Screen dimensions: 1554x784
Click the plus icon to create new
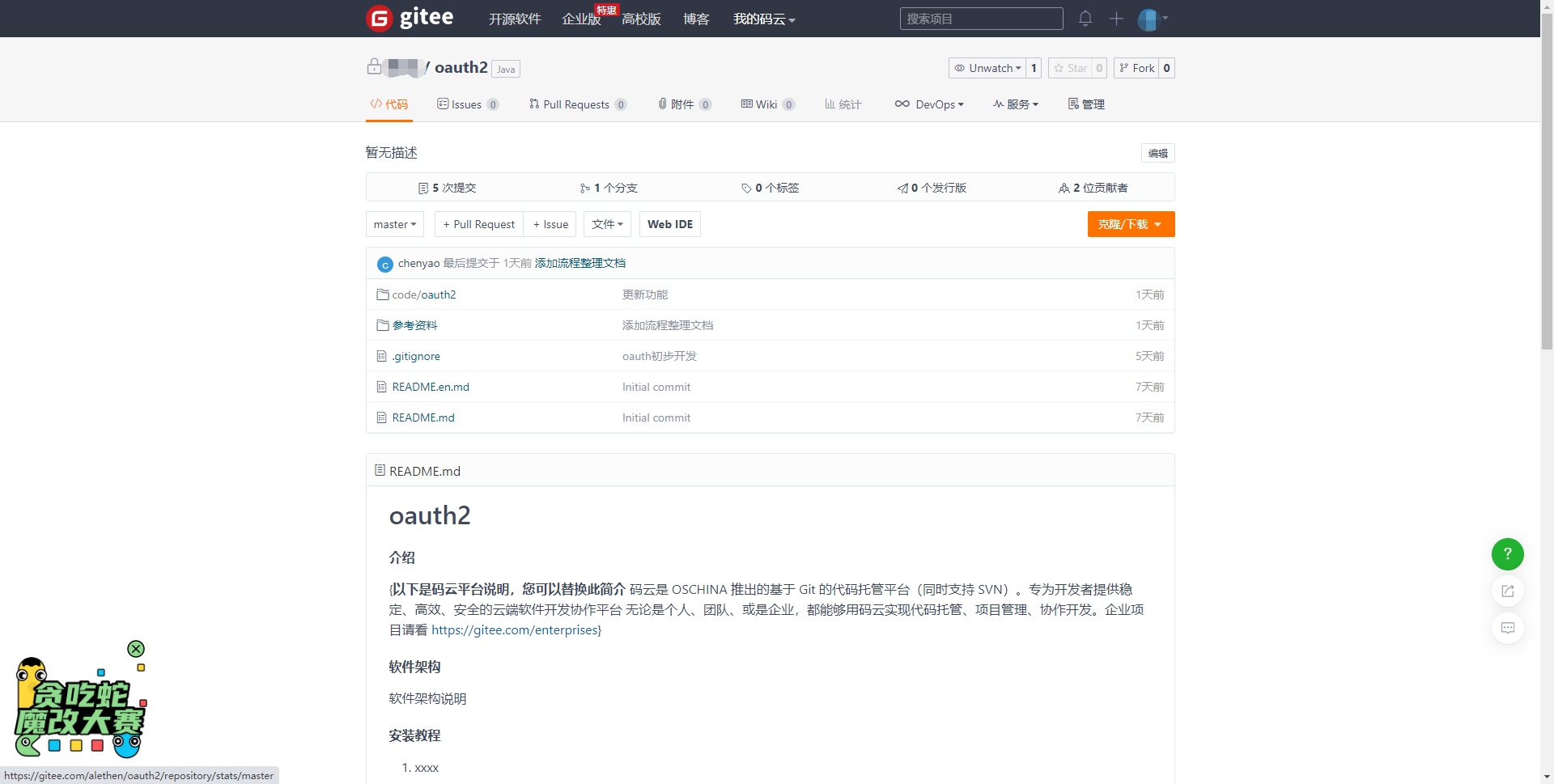click(x=1116, y=18)
